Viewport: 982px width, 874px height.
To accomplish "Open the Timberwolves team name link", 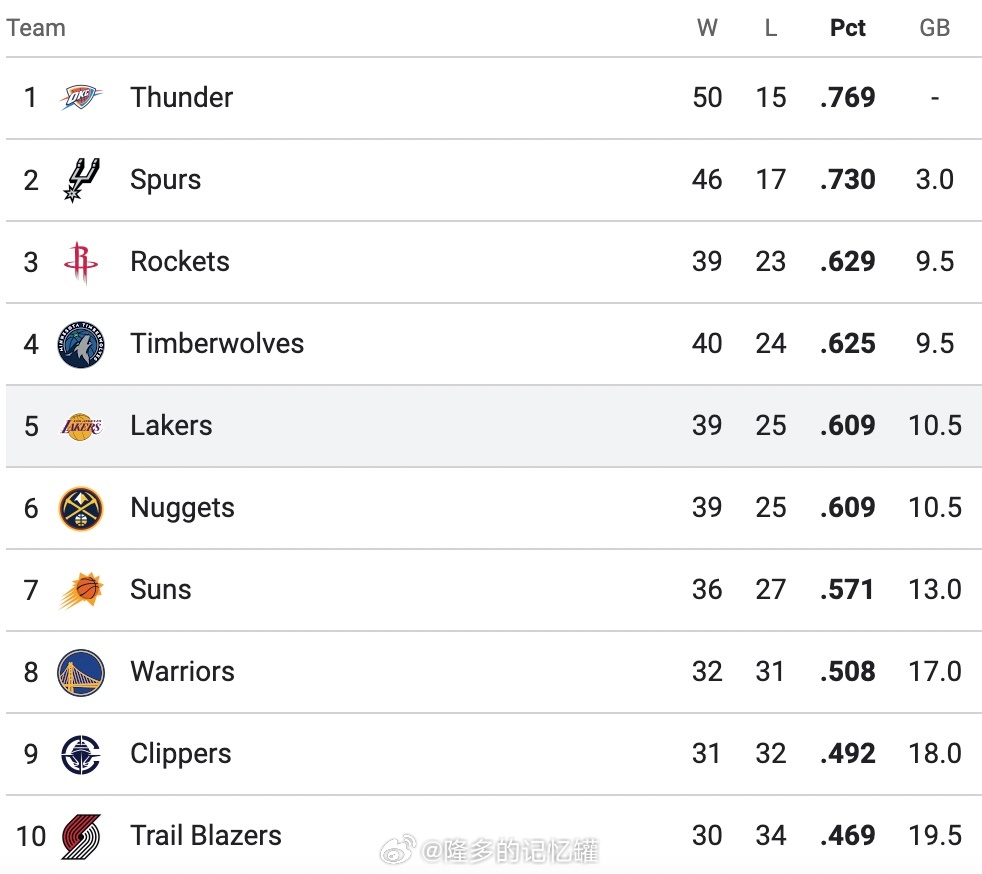I will (217, 343).
